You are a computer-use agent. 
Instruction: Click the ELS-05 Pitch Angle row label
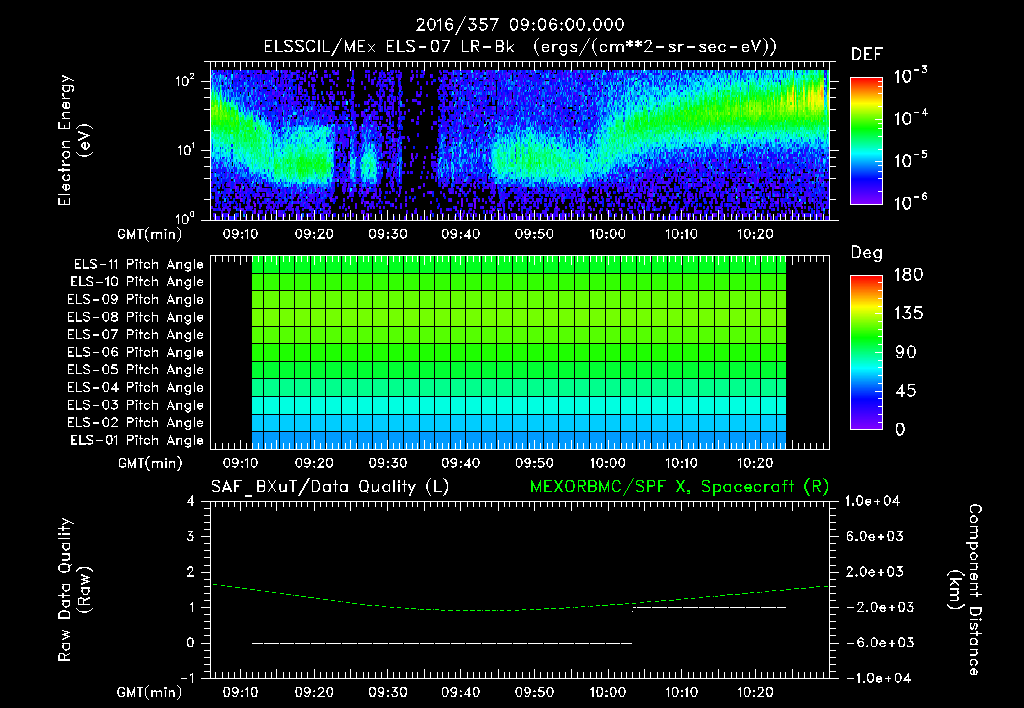tap(136, 370)
